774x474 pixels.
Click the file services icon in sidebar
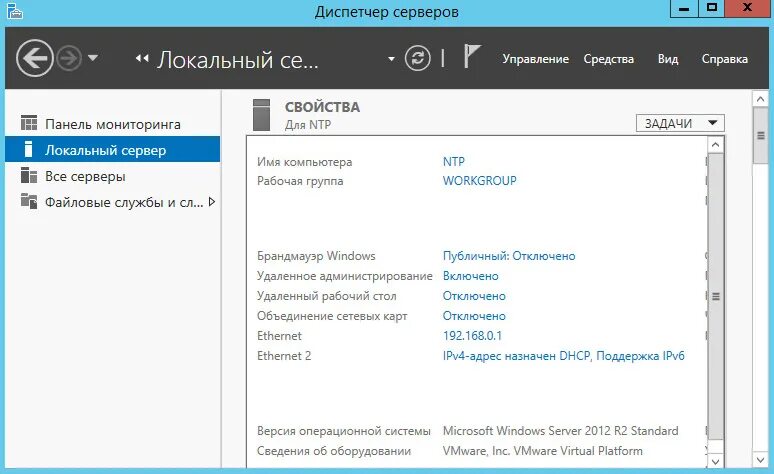(x=29, y=201)
